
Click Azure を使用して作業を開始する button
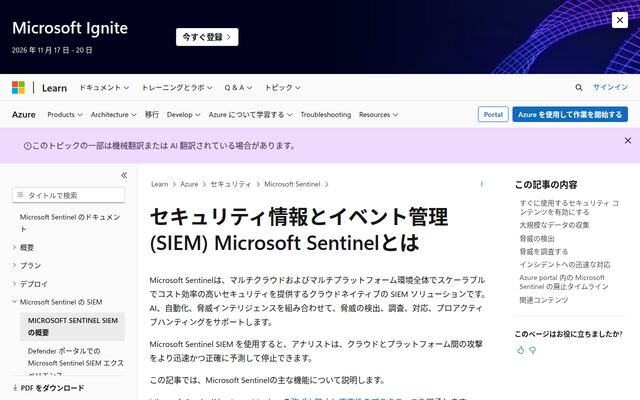(570, 114)
